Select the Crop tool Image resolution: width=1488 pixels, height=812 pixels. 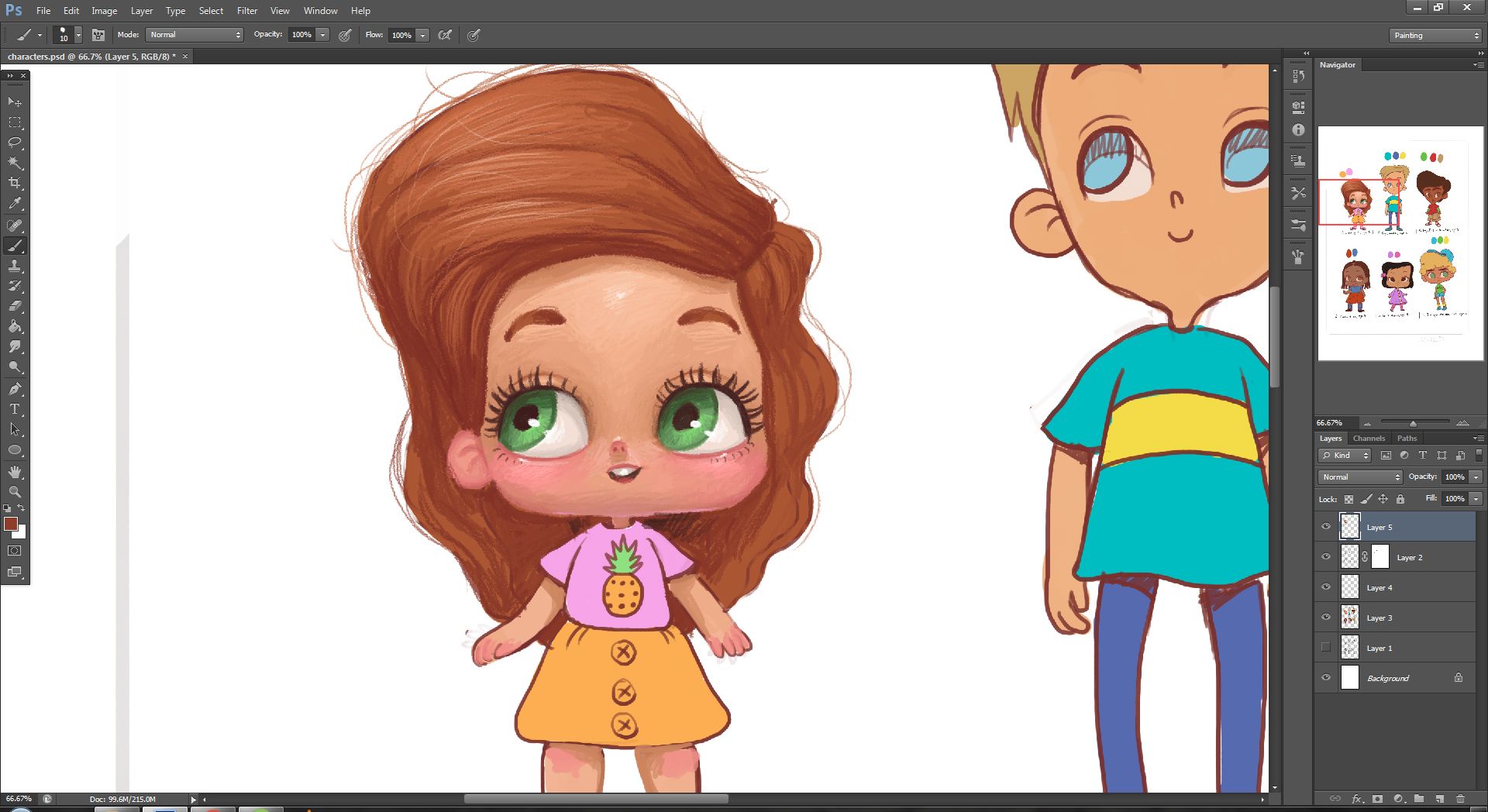[15, 183]
